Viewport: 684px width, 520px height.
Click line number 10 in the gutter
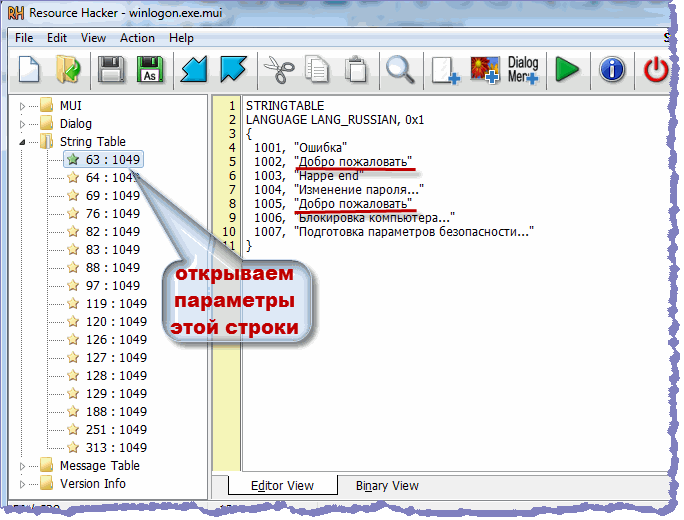click(229, 232)
